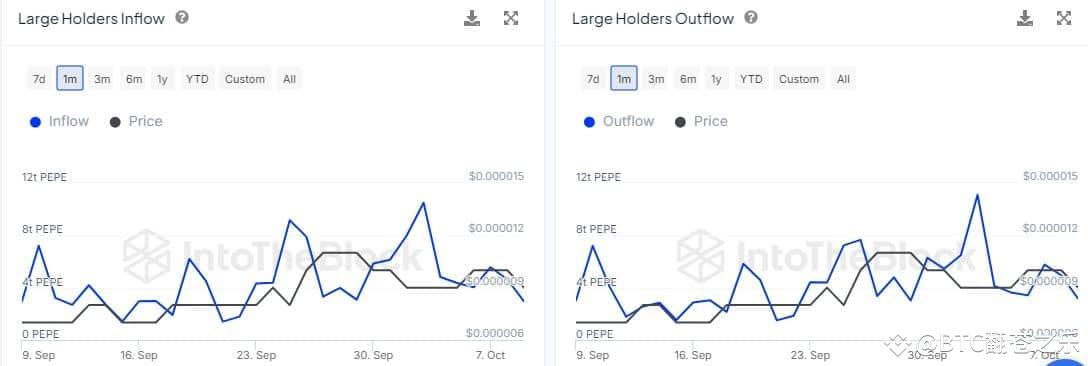Download the Large Holders Outflow chart
Screen dimensions: 1088x366
click(x=1025, y=19)
